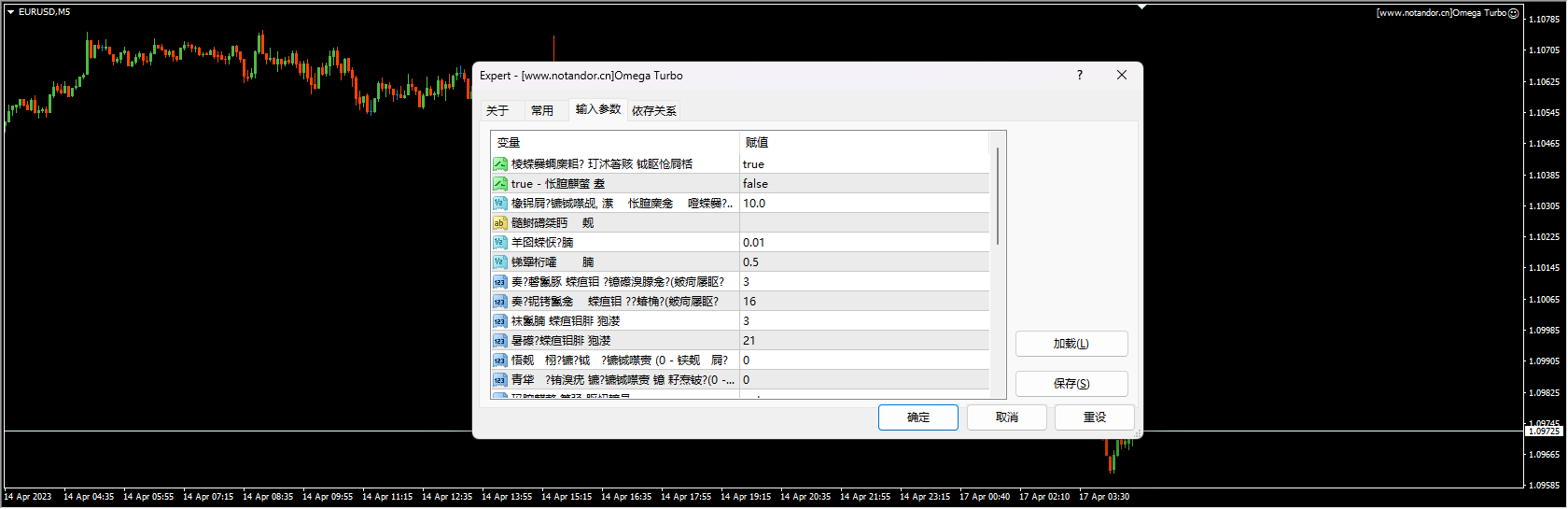The width and height of the screenshot is (1568, 509).
Task: Switch to the 关于 tab
Action: pyautogui.click(x=497, y=110)
